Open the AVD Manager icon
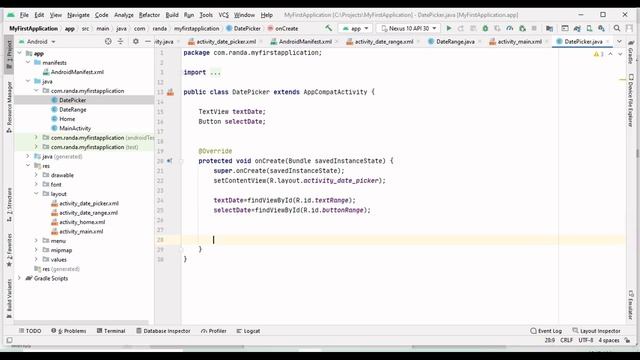This screenshot has height=360, width=640. (589, 28)
